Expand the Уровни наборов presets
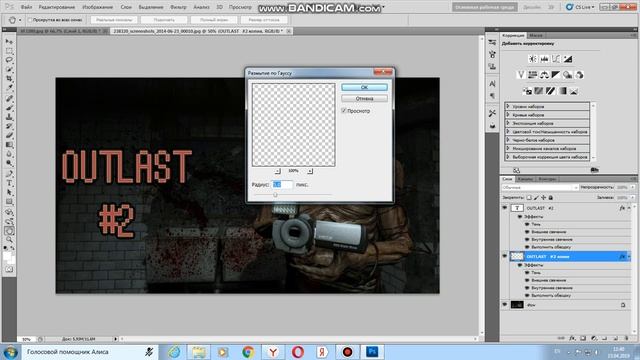 point(508,106)
